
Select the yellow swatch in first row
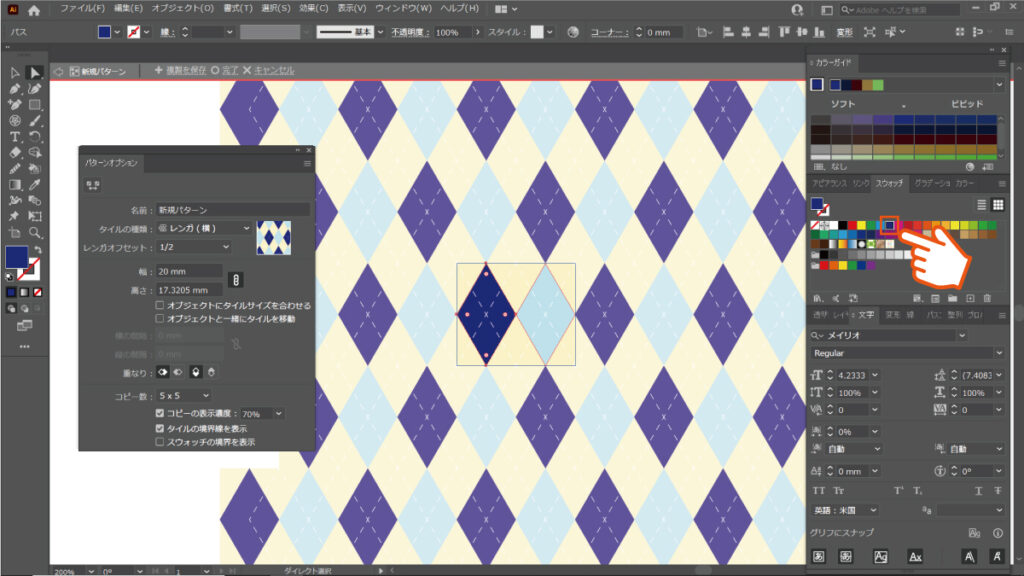[x=861, y=225]
